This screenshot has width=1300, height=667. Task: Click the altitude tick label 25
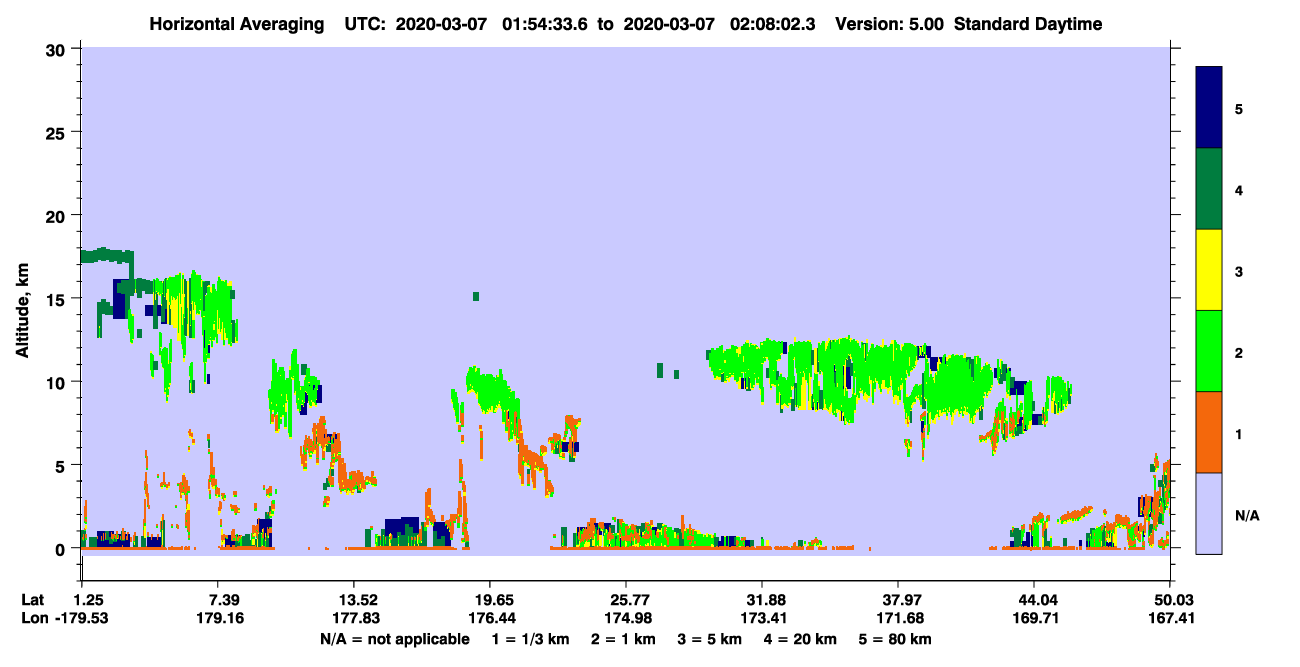click(x=58, y=132)
